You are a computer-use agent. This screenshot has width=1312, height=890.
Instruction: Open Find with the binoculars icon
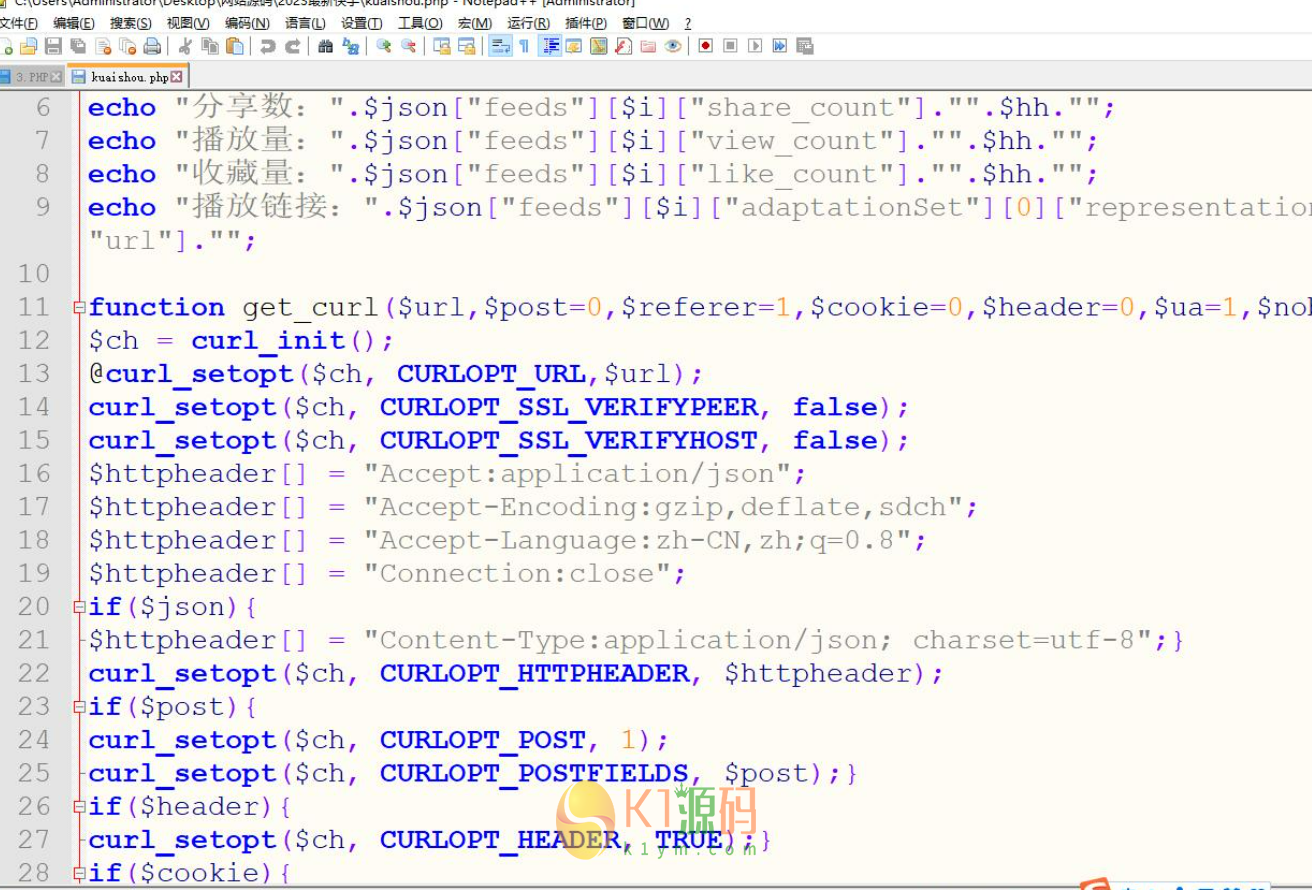[325, 46]
